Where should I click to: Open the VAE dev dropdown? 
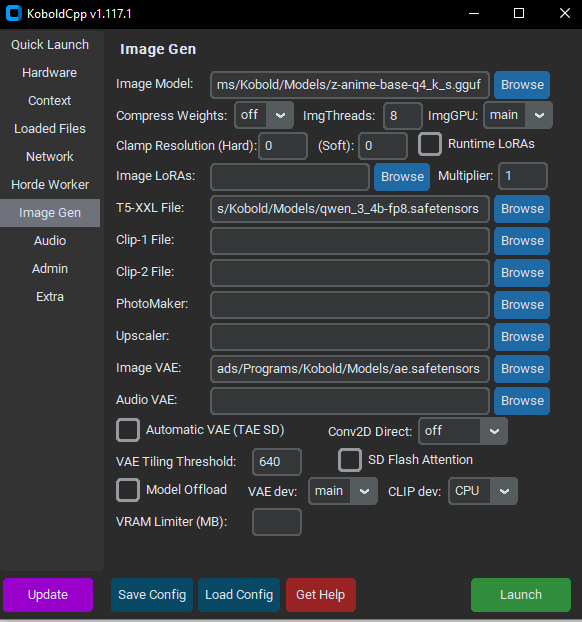[x=343, y=491]
